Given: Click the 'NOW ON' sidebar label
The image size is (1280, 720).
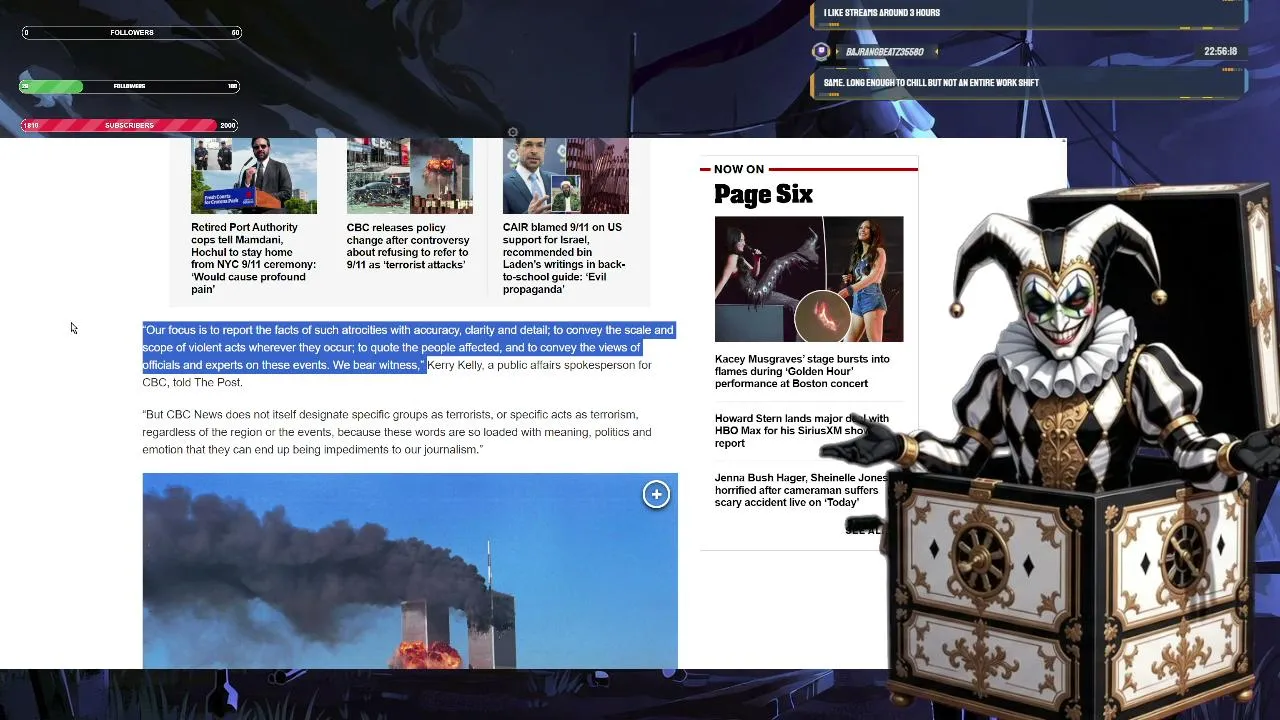Looking at the screenshot, I should [739, 169].
